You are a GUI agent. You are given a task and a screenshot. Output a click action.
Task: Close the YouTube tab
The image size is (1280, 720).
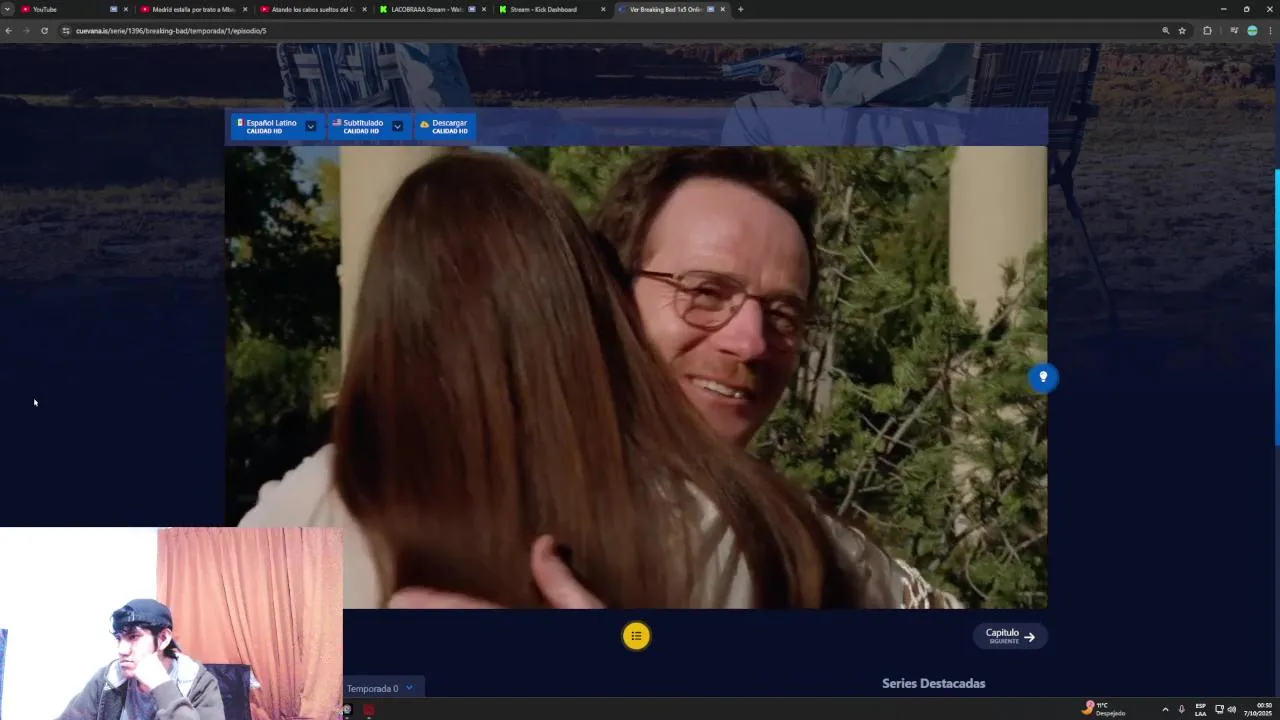pyautogui.click(x=125, y=9)
